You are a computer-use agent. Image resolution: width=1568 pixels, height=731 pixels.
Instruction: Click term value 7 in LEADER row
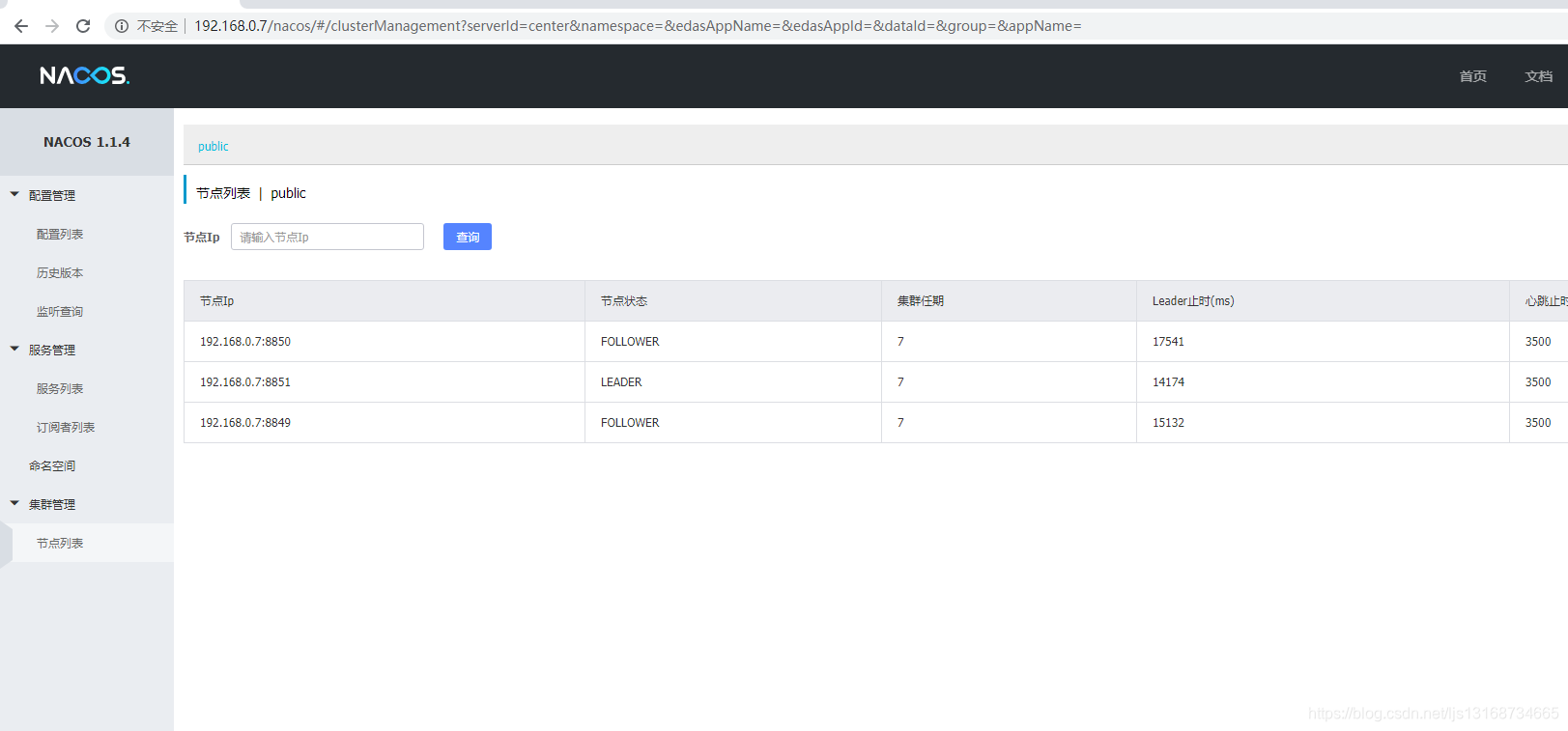click(900, 382)
